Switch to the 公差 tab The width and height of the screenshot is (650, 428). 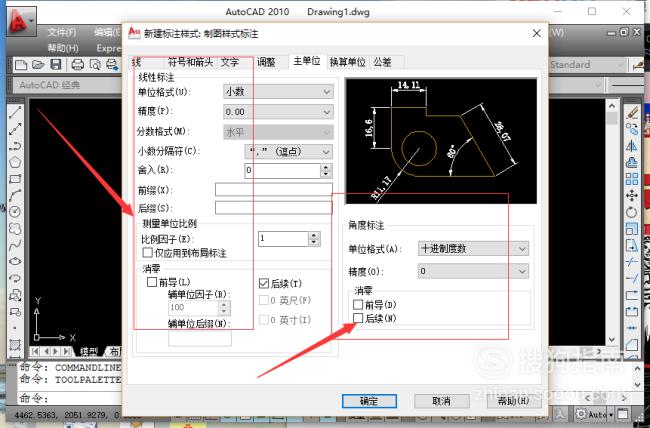tap(382, 62)
